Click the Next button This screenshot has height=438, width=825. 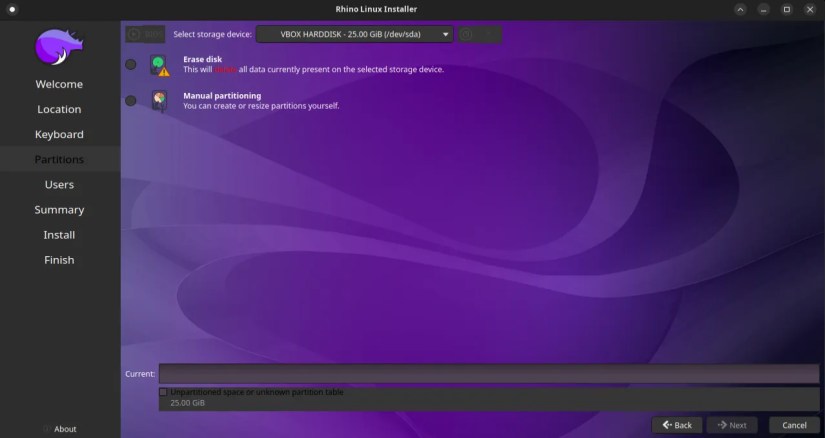[x=732, y=425]
